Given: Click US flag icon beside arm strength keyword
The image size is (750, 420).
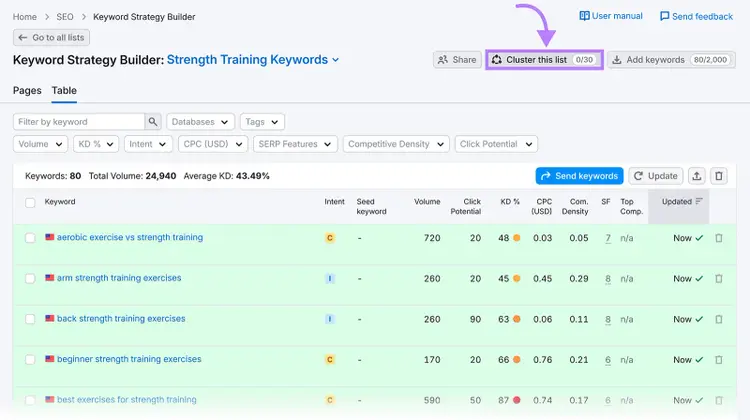Looking at the screenshot, I should (x=50, y=277).
